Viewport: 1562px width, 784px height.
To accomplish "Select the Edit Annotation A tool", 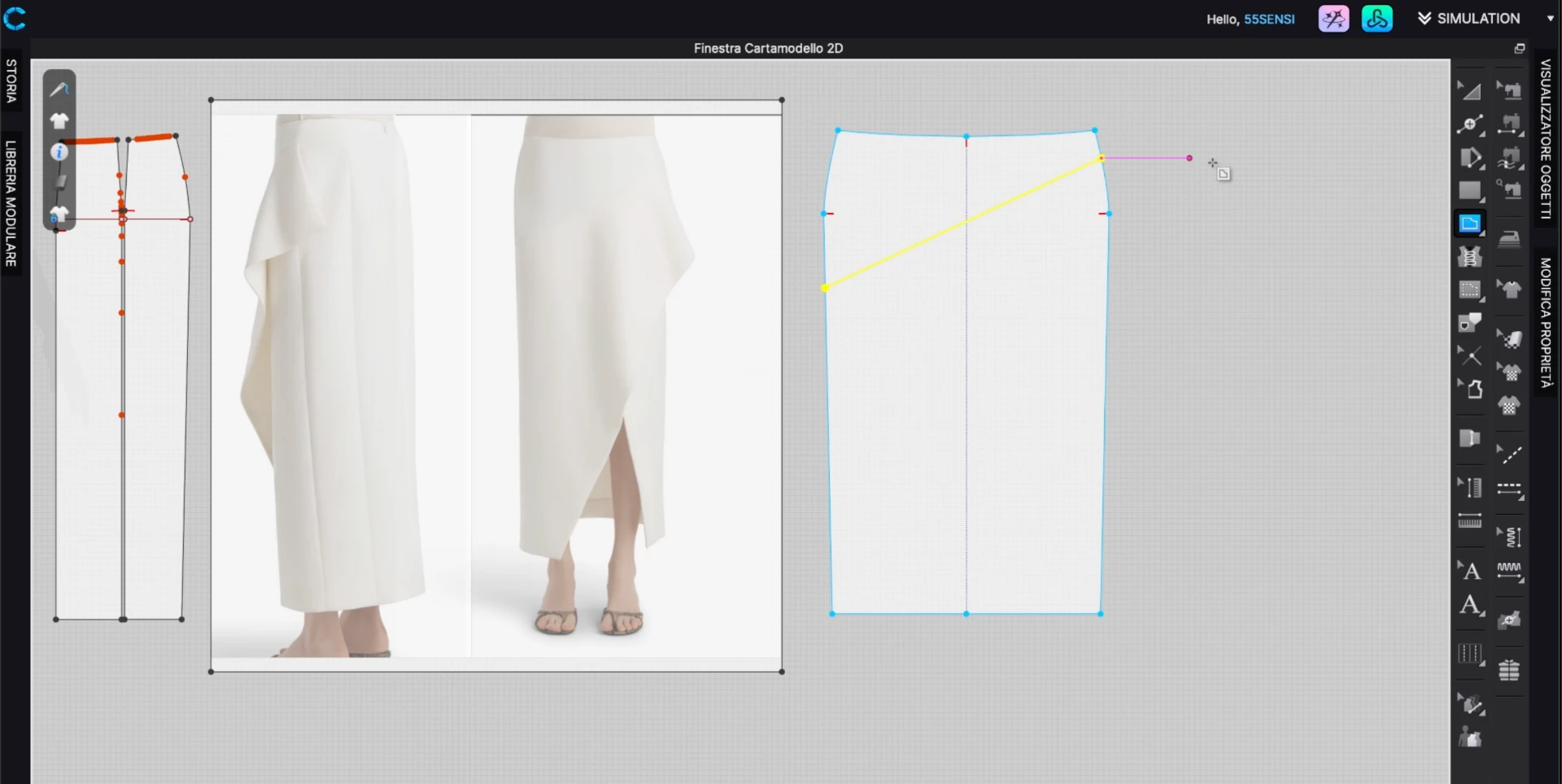I will pos(1470,571).
